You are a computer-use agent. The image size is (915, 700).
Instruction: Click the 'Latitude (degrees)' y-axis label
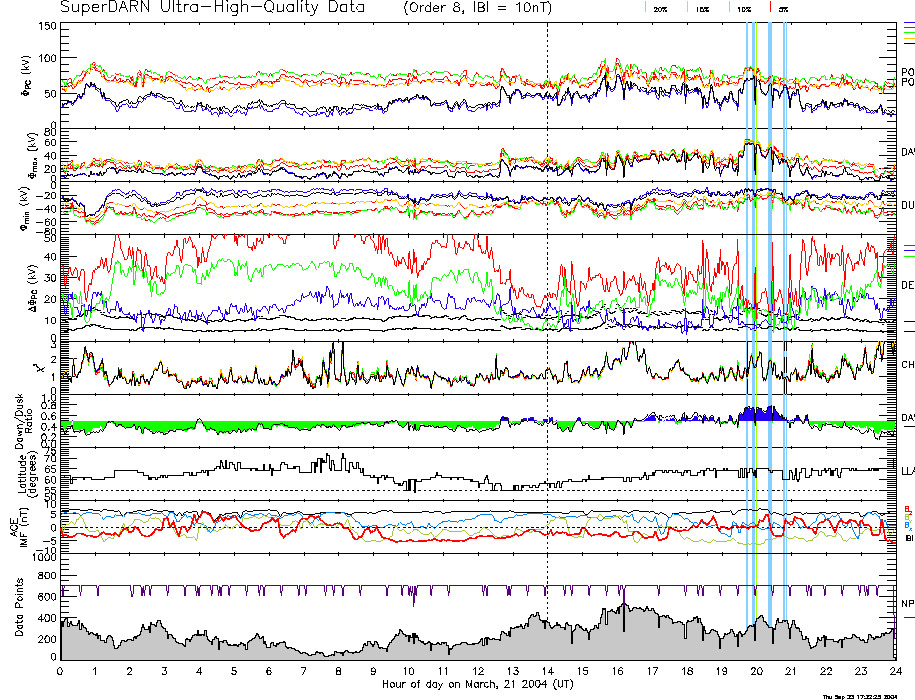click(27, 474)
